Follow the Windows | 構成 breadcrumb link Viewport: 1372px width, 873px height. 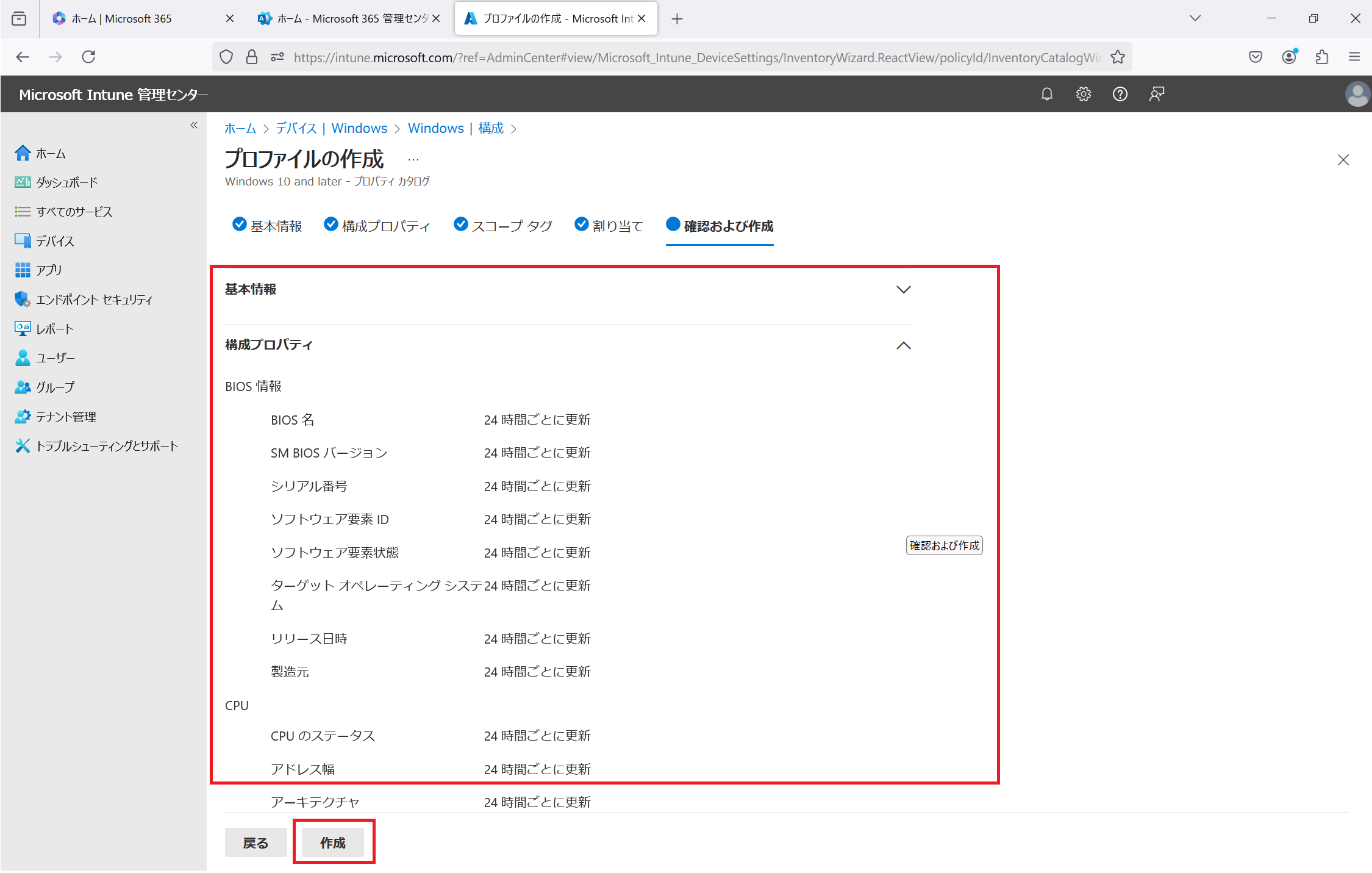(x=456, y=128)
